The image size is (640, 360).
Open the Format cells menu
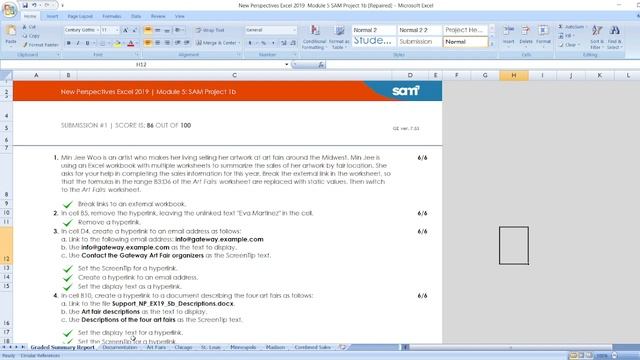(x=543, y=36)
